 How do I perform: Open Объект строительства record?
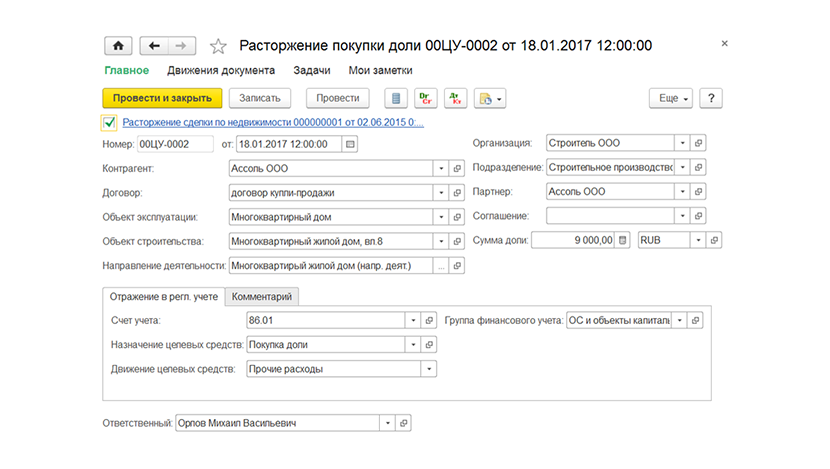[x=457, y=241]
